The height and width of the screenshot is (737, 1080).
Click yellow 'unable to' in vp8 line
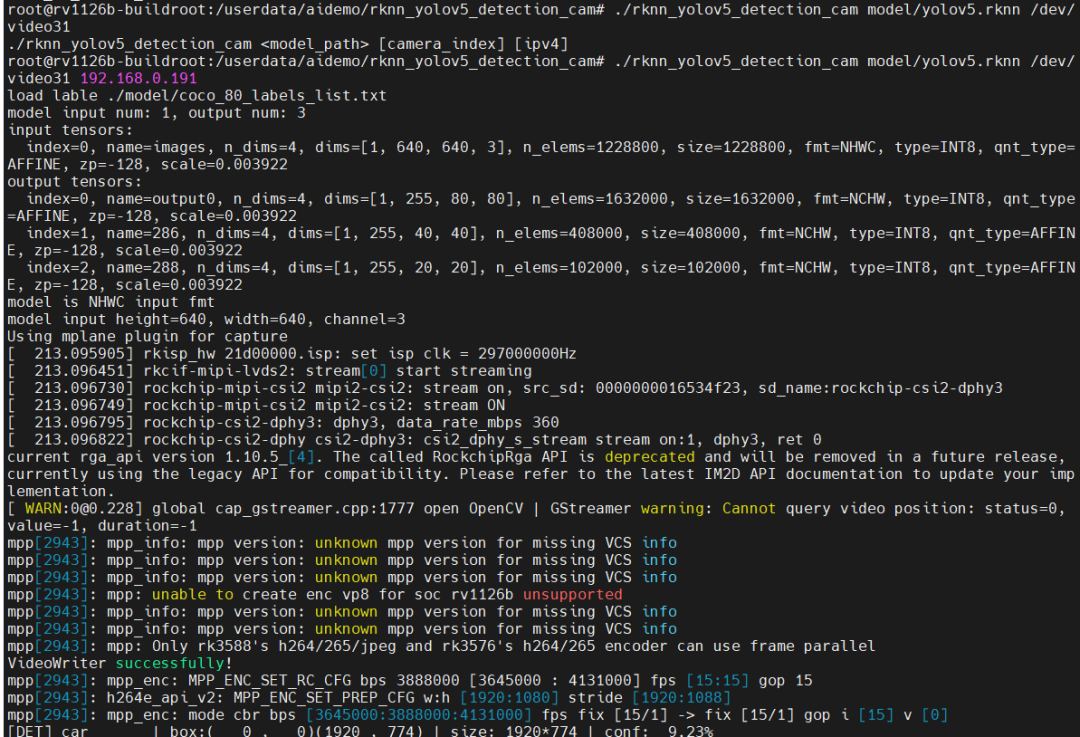(192, 595)
